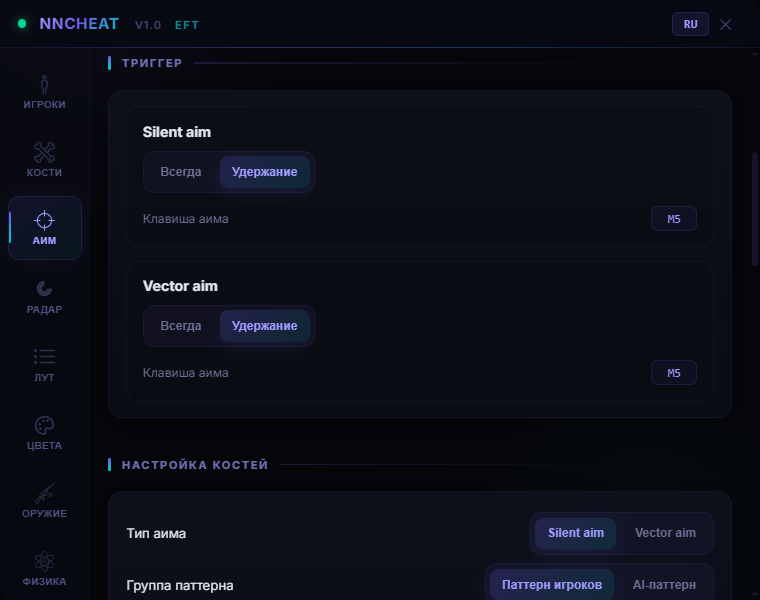Set Silent aim trigger to Всегда
760x600 pixels.
click(x=181, y=172)
